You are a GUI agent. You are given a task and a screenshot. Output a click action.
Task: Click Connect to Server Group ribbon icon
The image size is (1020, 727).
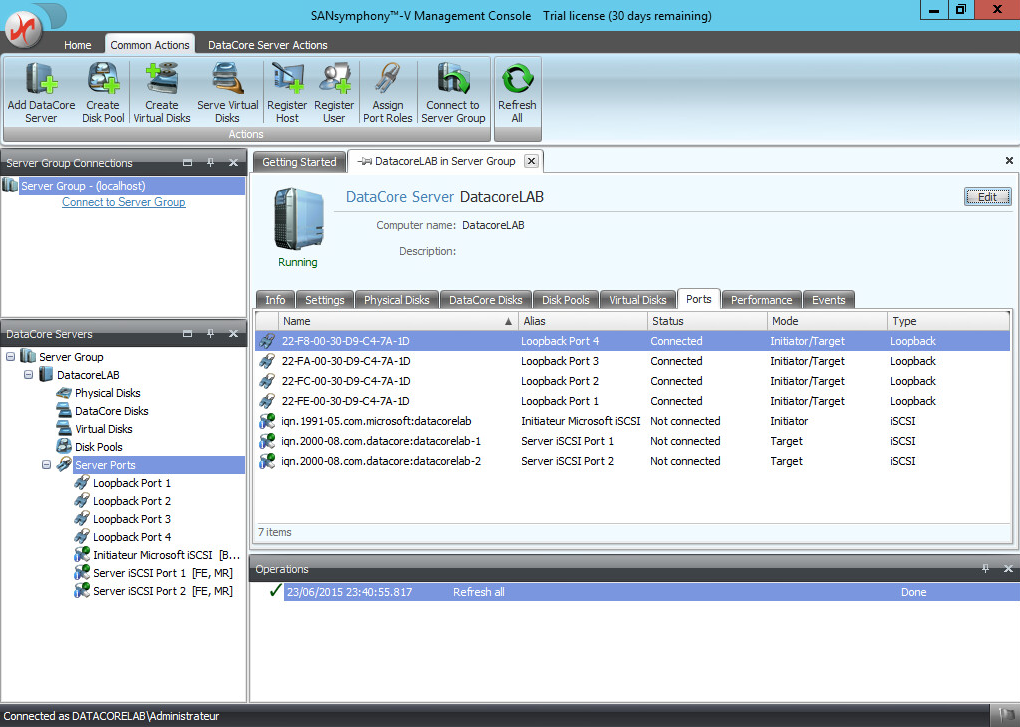coord(453,81)
